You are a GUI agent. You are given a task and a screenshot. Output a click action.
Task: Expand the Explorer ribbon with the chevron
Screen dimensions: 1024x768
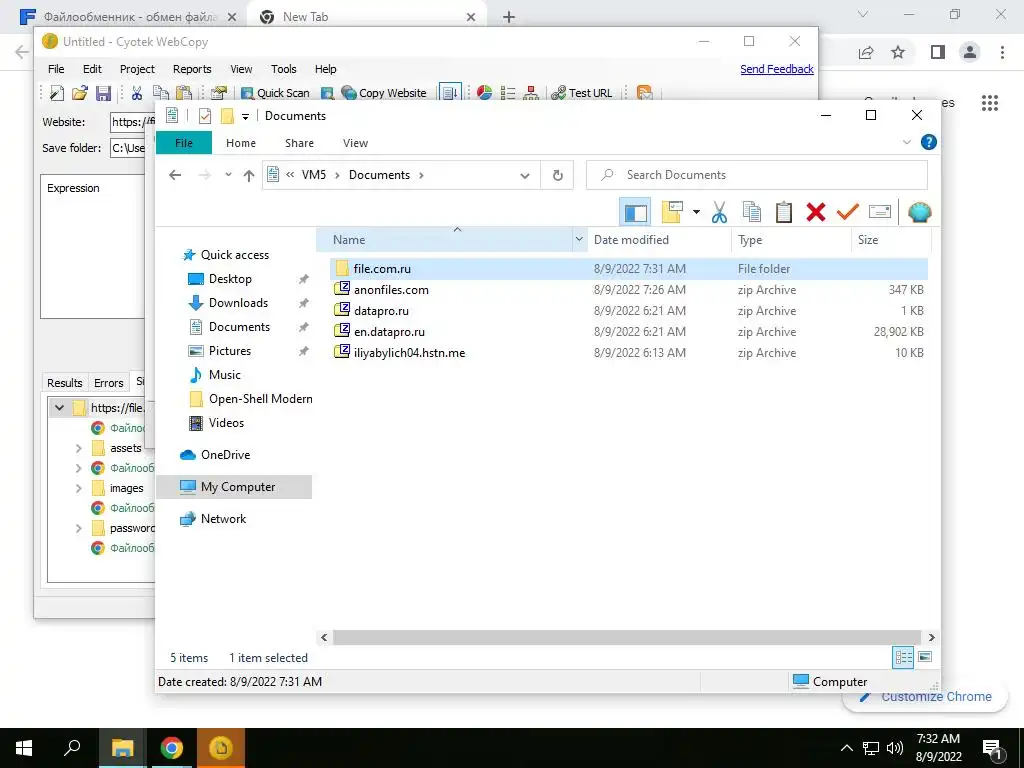(x=906, y=142)
